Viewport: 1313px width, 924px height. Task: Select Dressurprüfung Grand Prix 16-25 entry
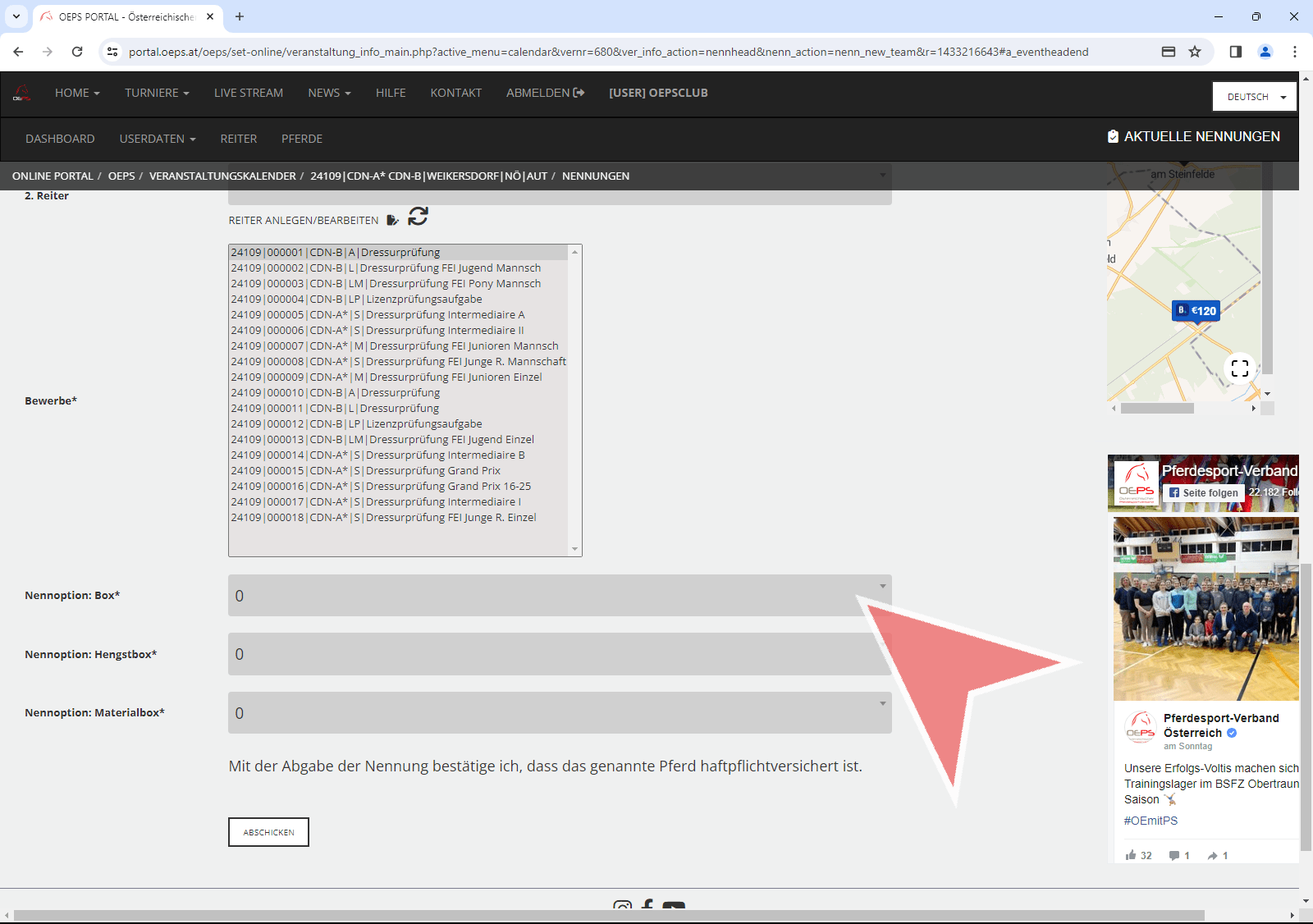pos(381,487)
